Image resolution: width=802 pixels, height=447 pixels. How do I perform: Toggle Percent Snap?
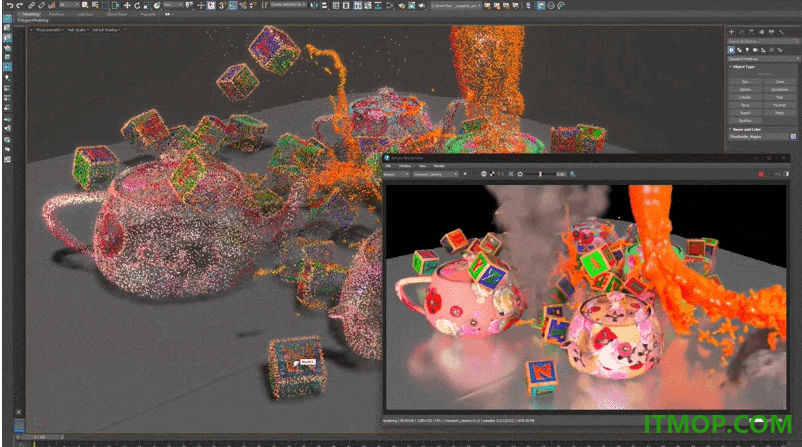coord(243,5)
